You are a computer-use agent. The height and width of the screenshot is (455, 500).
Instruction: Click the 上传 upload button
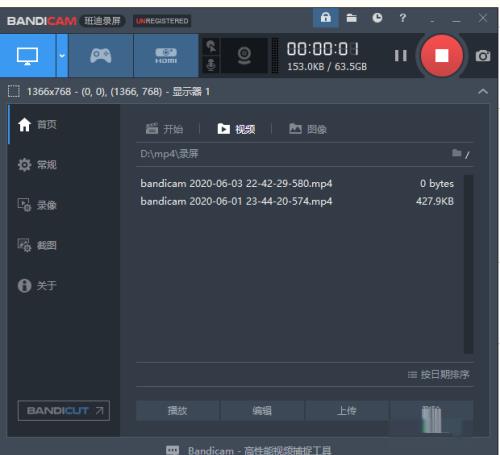[347, 411]
